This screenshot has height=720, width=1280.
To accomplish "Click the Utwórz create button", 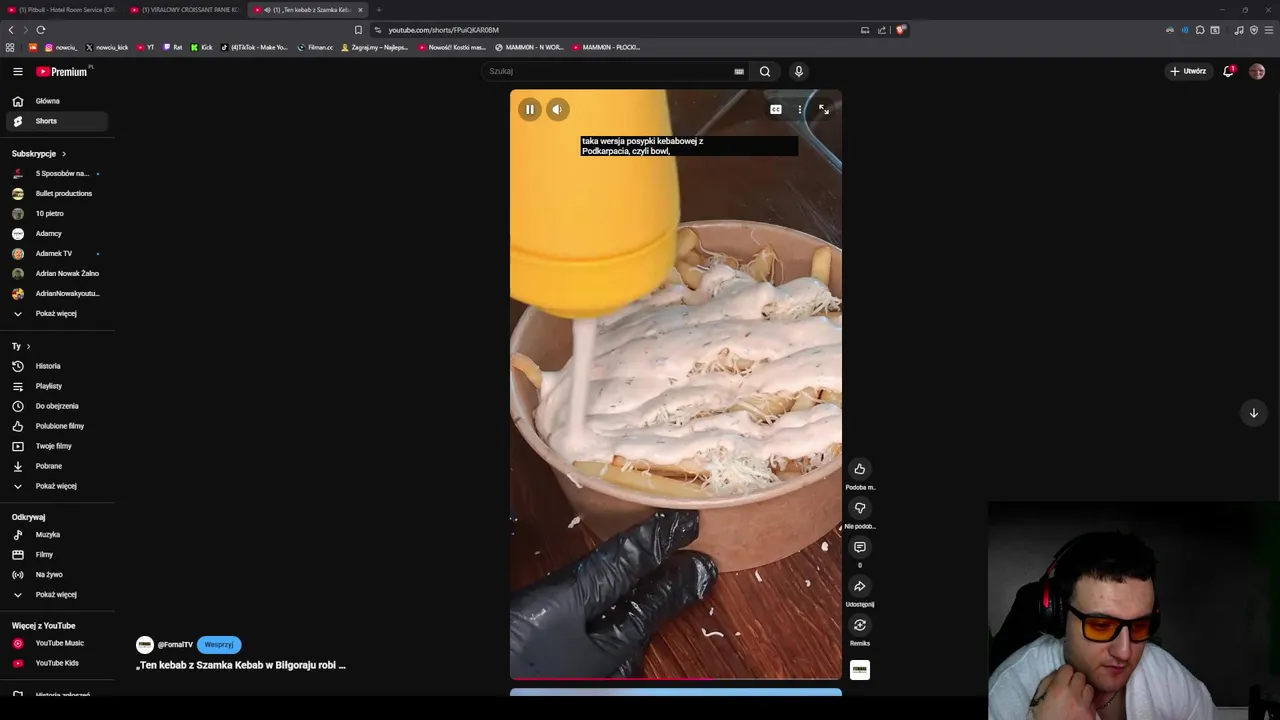I will click(x=1188, y=71).
